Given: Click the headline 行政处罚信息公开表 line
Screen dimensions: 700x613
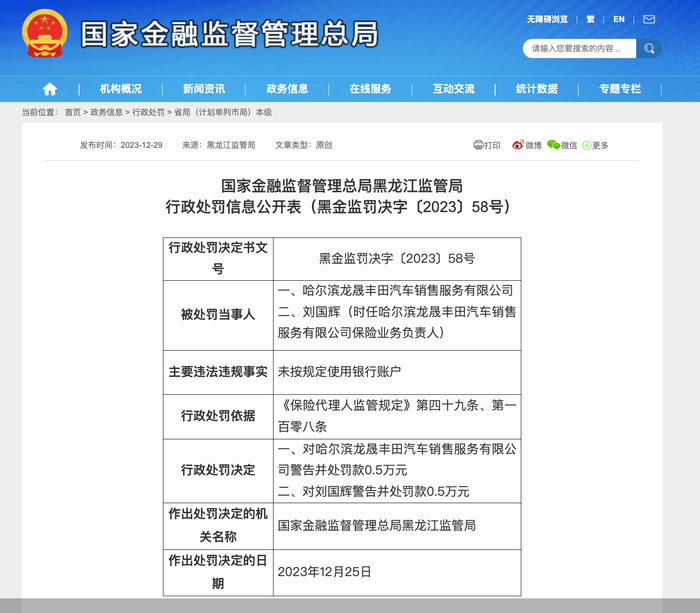Looking at the screenshot, I should 338,207.
